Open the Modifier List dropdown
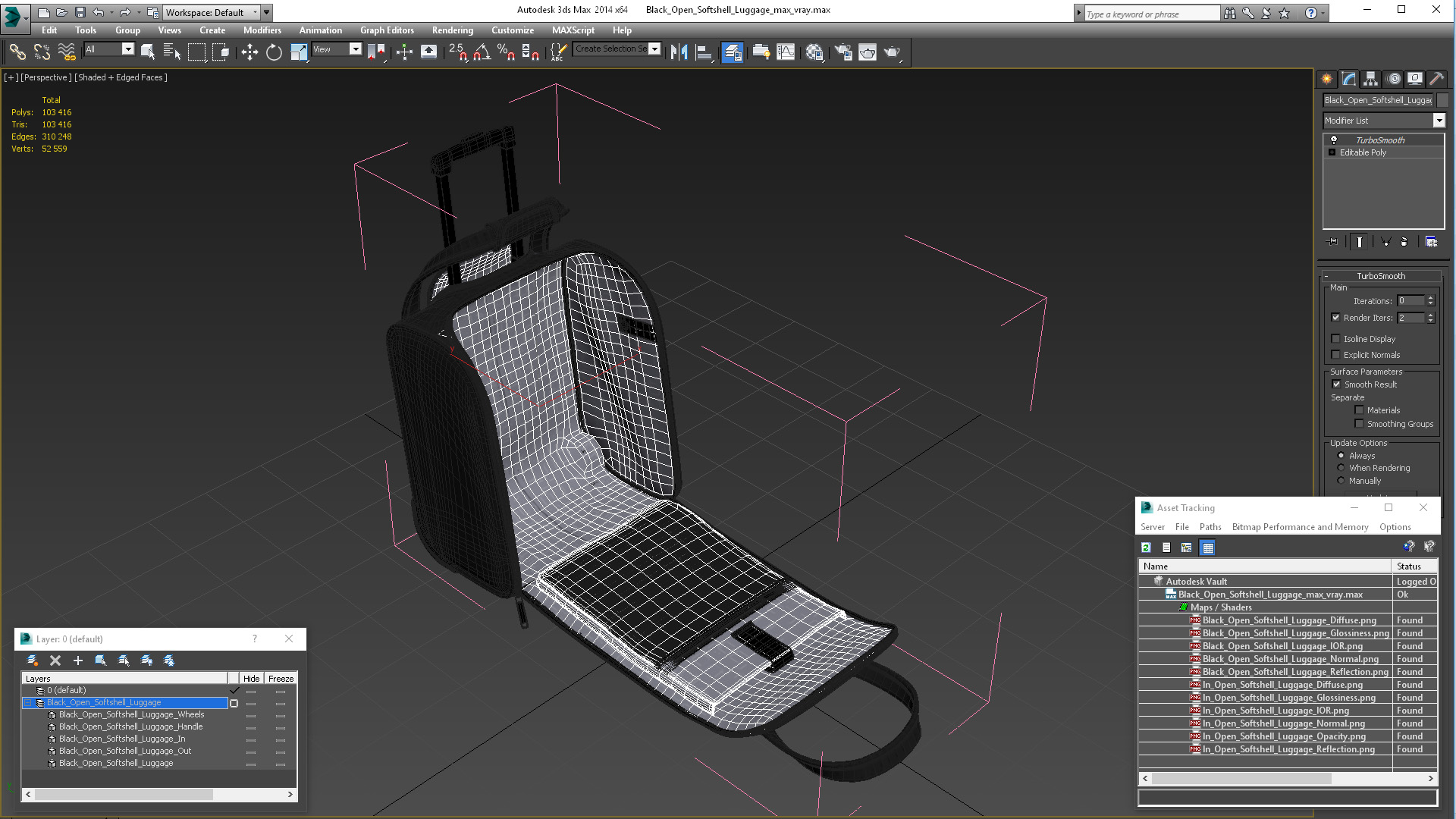 (1439, 121)
